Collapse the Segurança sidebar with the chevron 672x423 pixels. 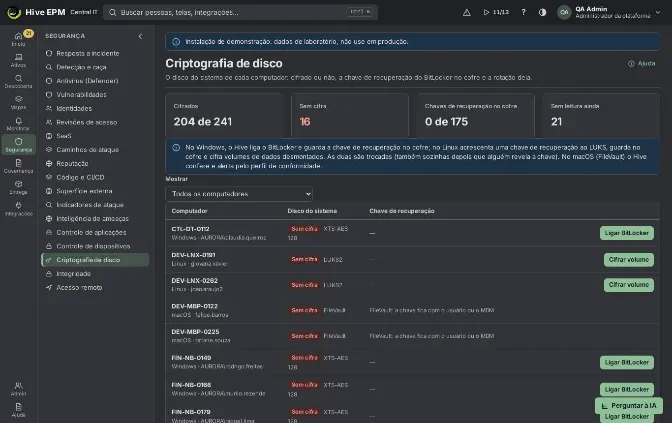pyautogui.click(x=140, y=36)
